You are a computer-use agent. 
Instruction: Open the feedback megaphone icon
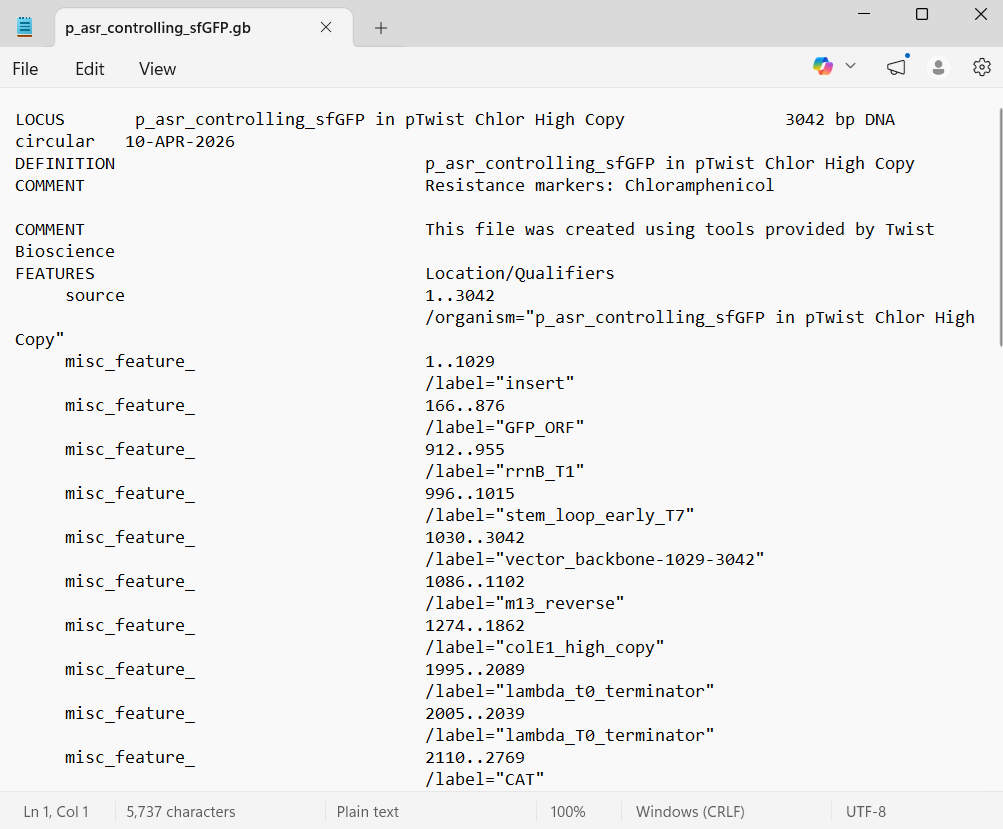coord(896,67)
